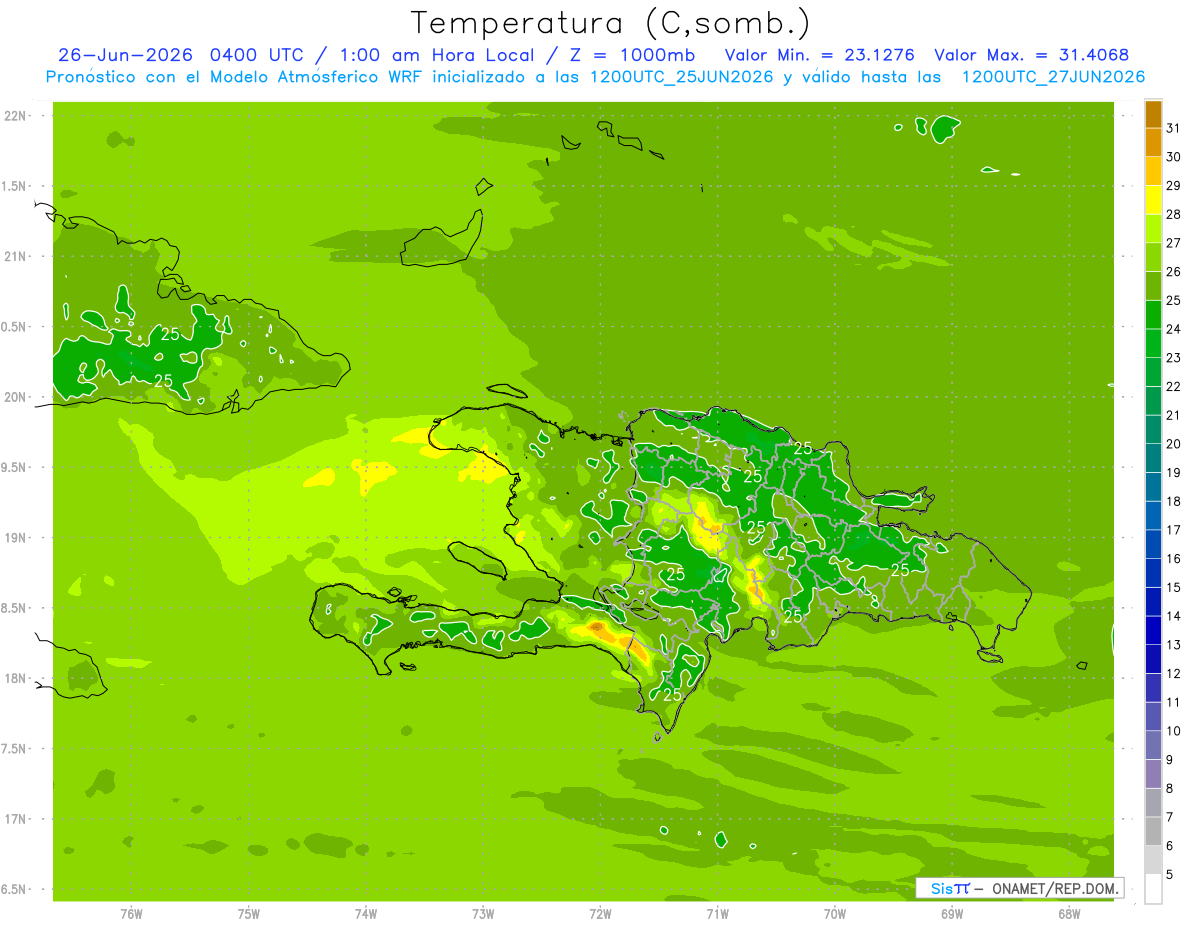Click the colorbar scale label '28'
This screenshot has height=927, width=1200.
click(x=1174, y=214)
